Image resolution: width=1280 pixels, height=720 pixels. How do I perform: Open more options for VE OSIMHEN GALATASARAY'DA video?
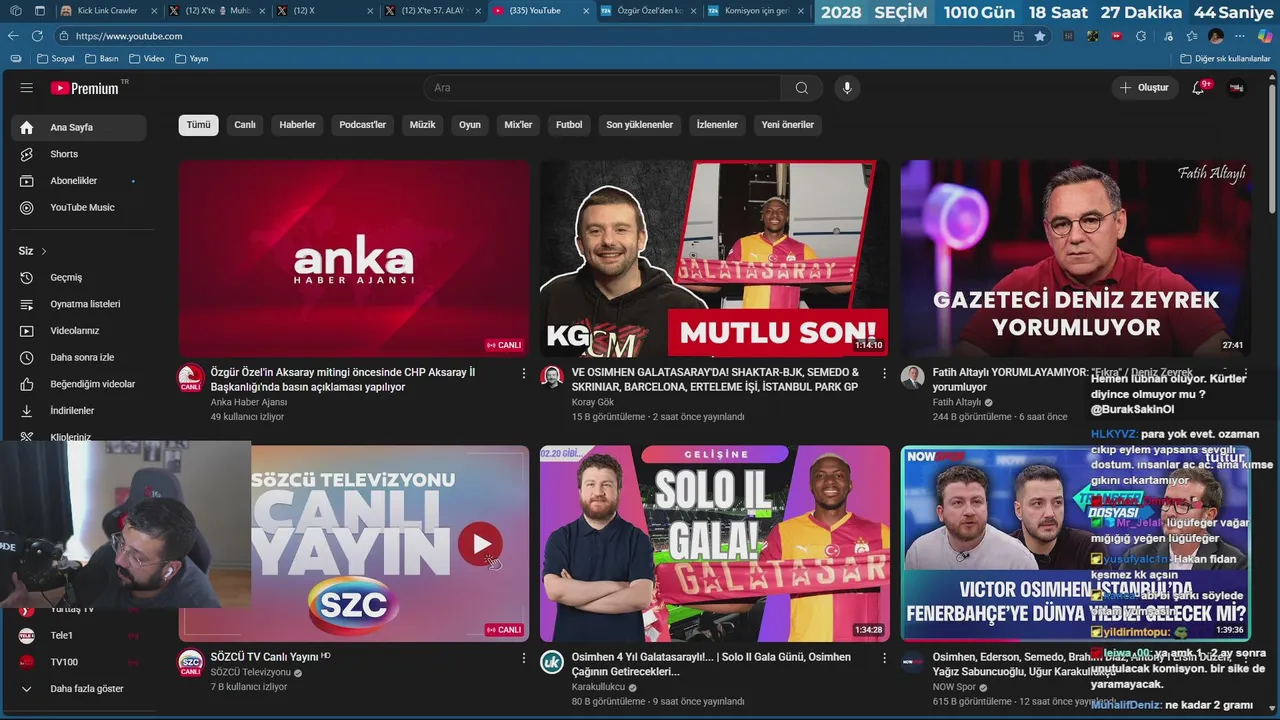coord(884,373)
